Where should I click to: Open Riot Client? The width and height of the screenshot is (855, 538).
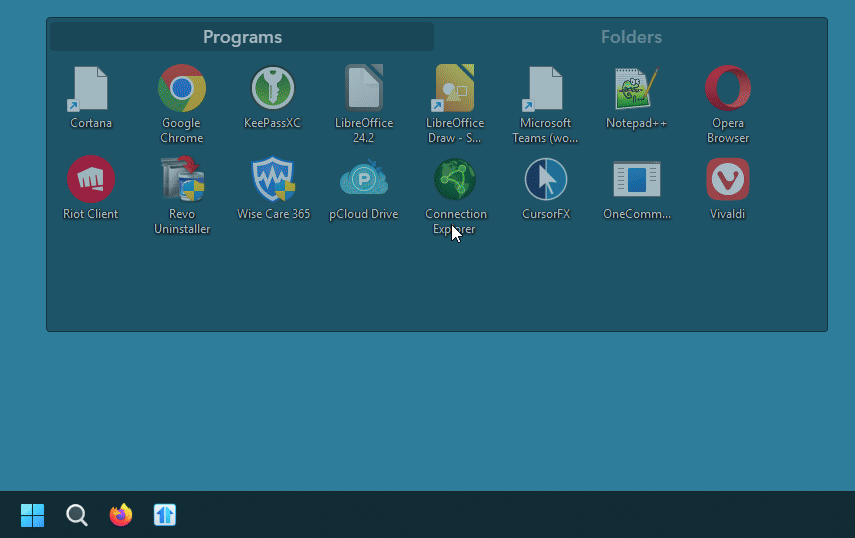point(90,181)
